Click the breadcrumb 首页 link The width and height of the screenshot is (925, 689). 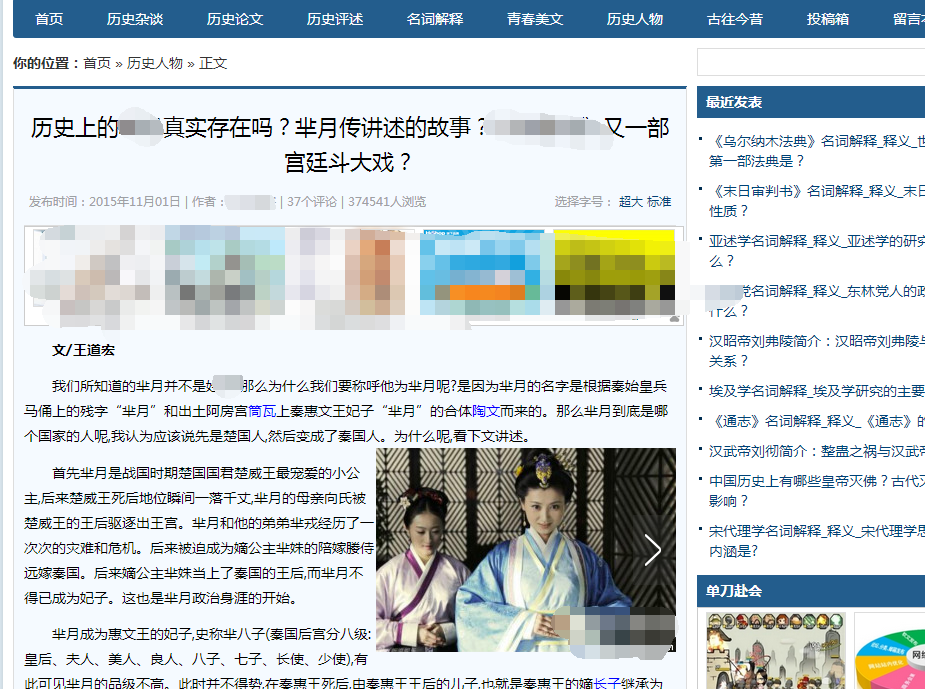point(97,63)
